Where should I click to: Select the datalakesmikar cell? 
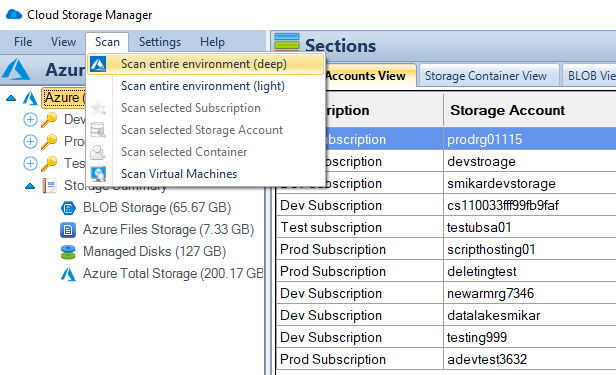[x=530, y=315]
